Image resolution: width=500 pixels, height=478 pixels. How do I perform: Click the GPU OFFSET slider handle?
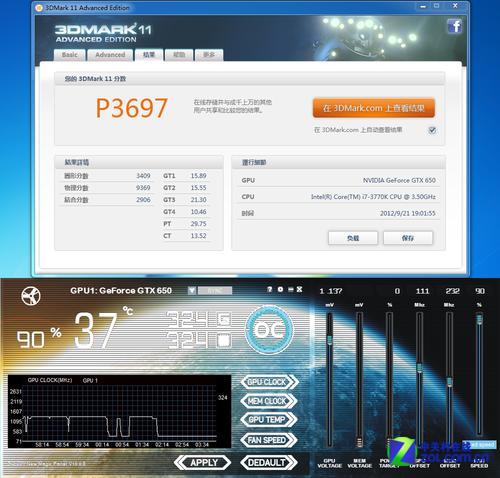pos(419,368)
